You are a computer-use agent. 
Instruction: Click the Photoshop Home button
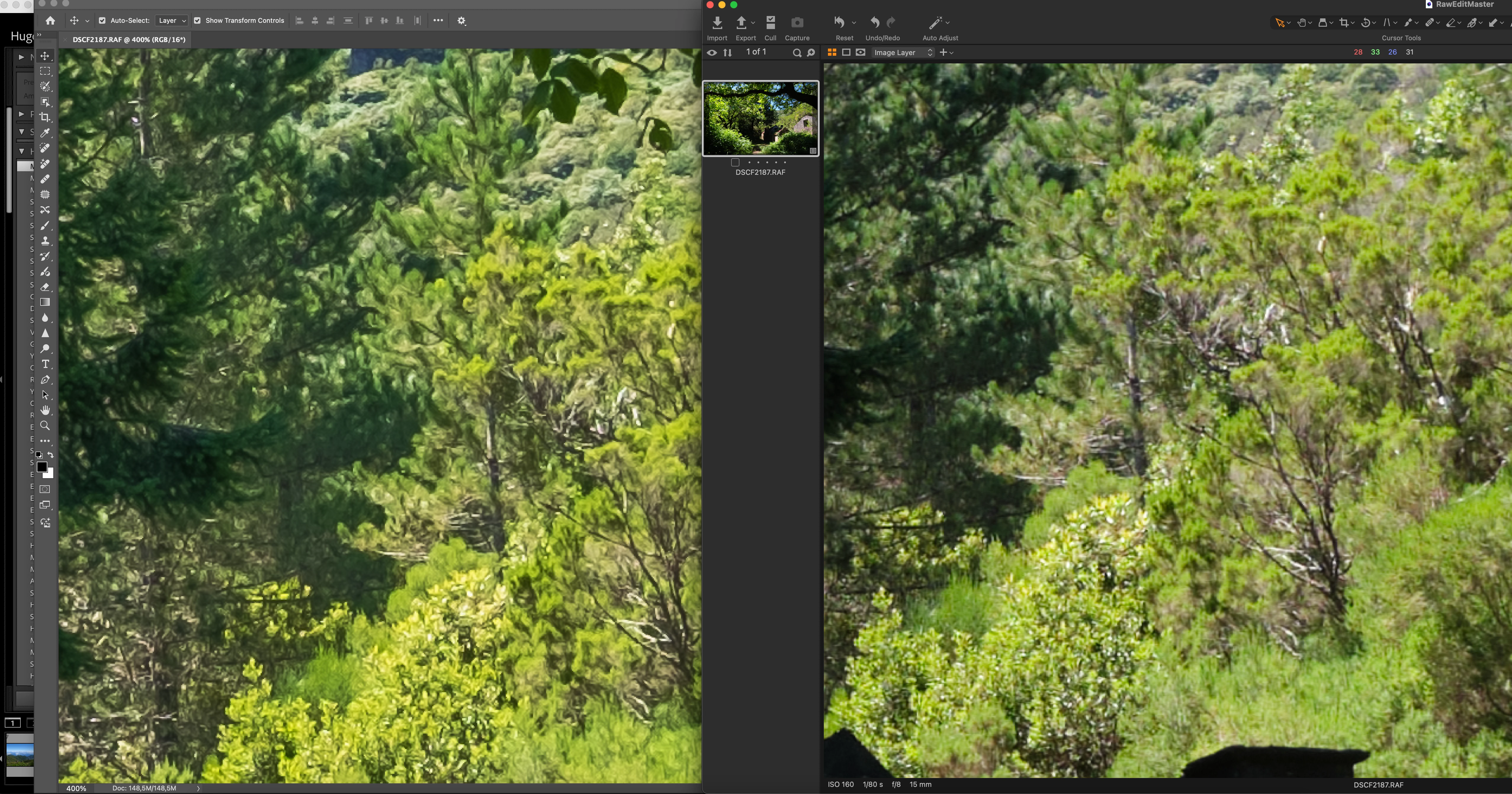(50, 20)
